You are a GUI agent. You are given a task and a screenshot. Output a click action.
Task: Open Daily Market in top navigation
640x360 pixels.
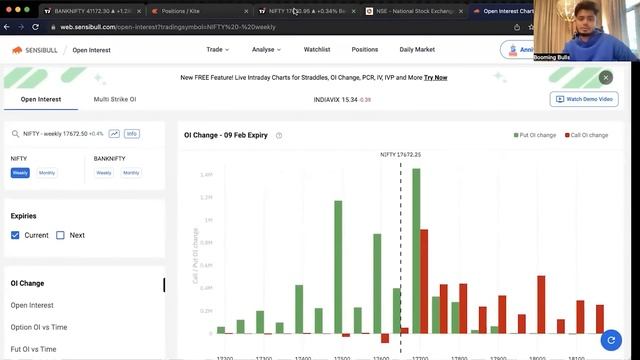pos(417,49)
